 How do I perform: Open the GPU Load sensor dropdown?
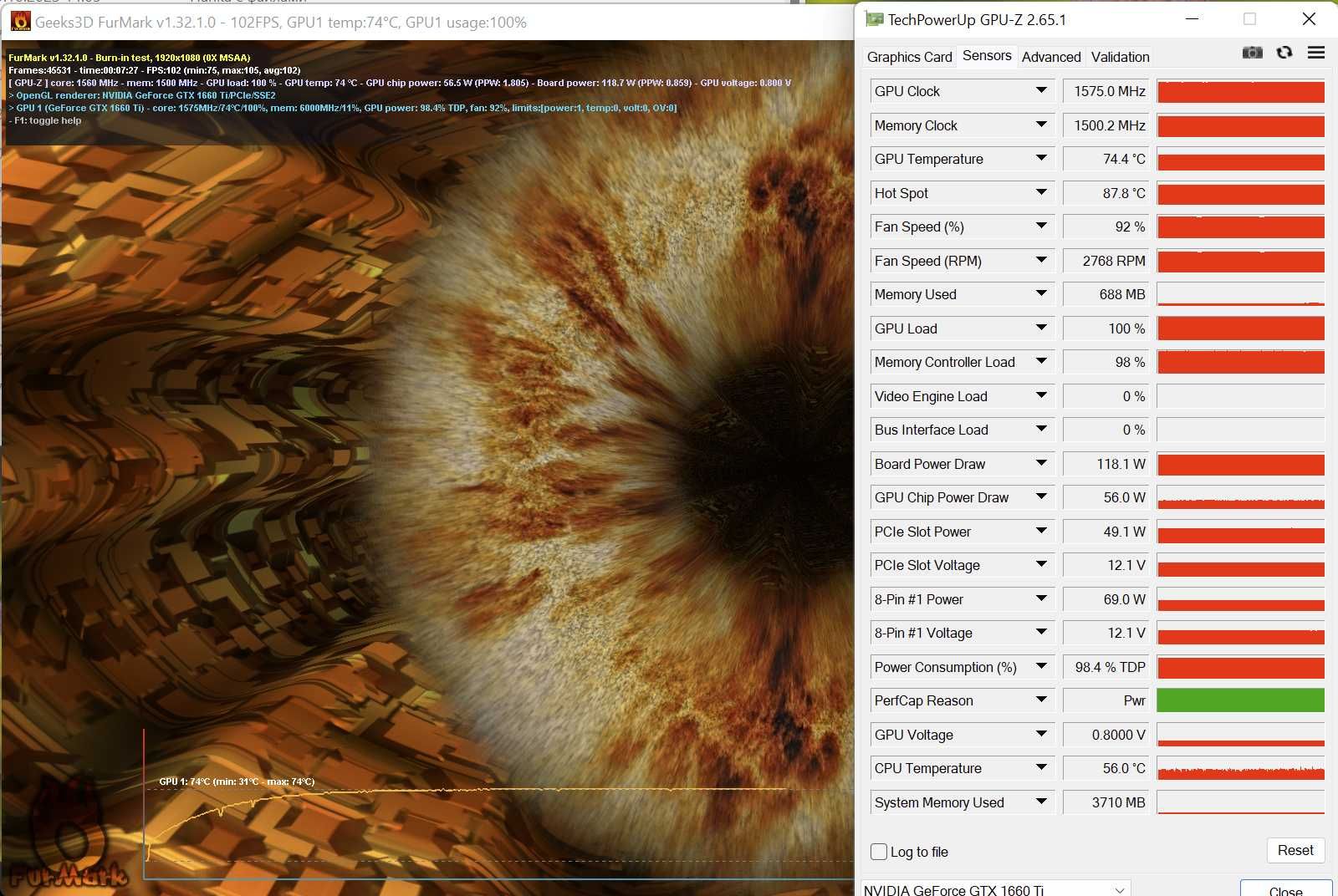tap(1041, 328)
